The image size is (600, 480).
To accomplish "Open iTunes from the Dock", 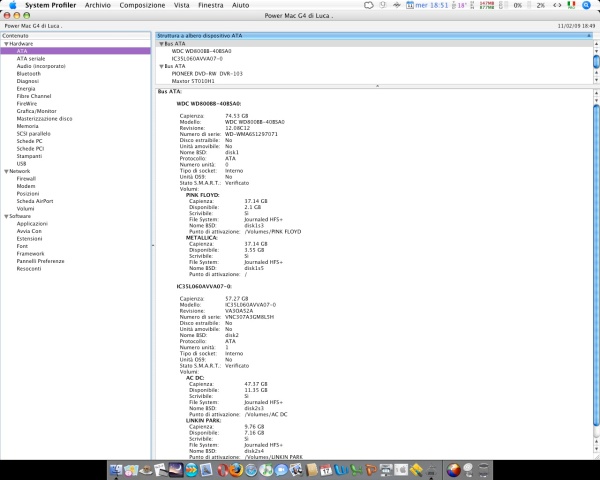I will point(266,470).
